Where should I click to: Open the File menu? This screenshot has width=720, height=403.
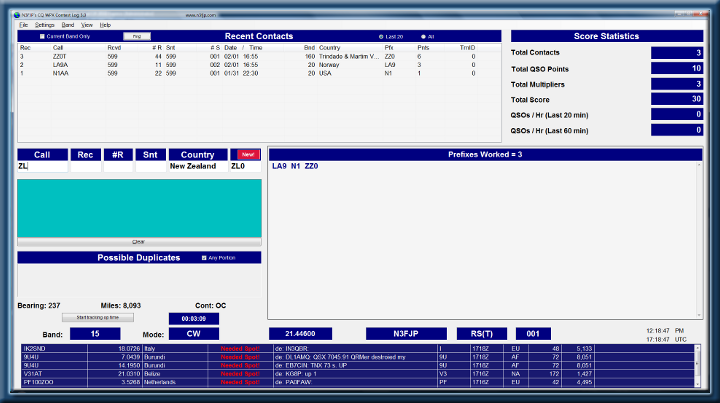(23, 24)
